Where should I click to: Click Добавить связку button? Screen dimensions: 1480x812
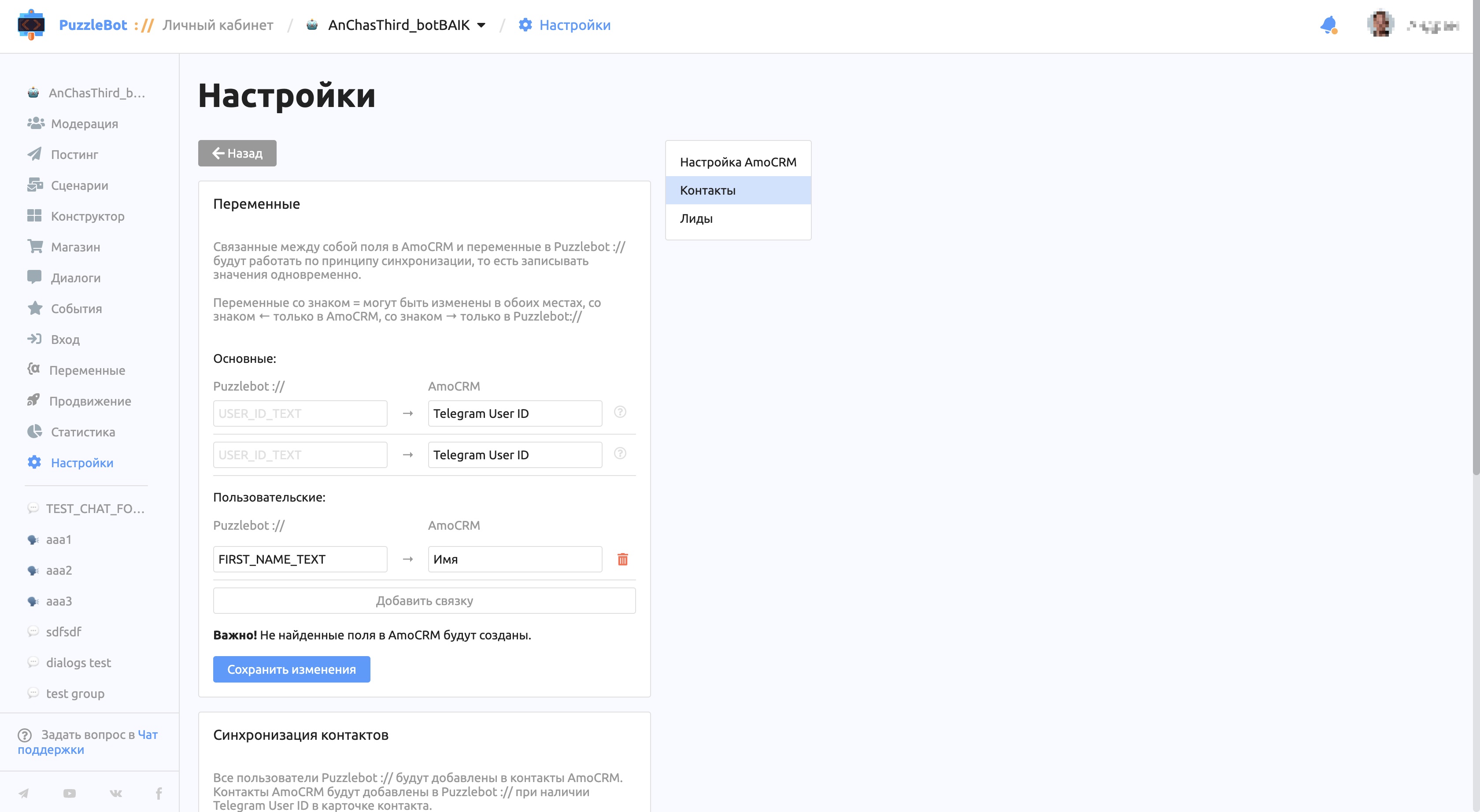click(425, 601)
